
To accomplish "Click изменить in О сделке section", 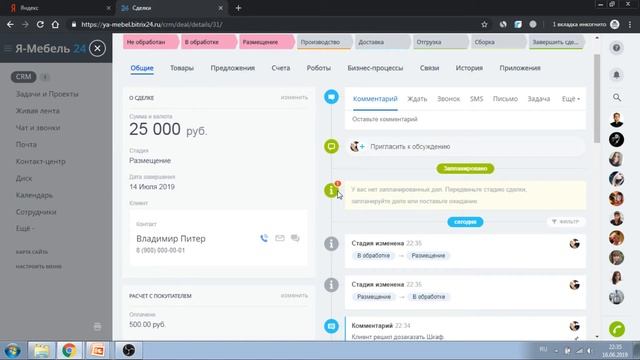I will click(294, 98).
